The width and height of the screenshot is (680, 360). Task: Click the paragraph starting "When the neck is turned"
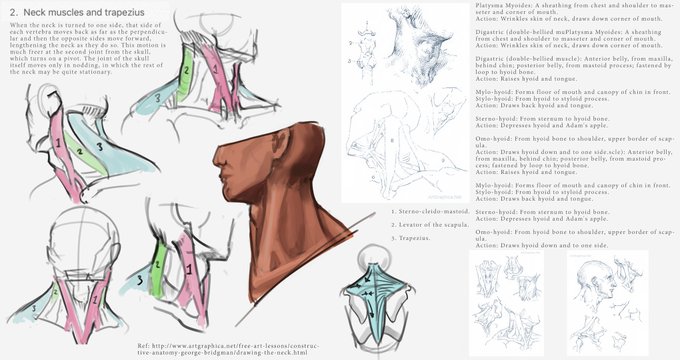(87, 49)
